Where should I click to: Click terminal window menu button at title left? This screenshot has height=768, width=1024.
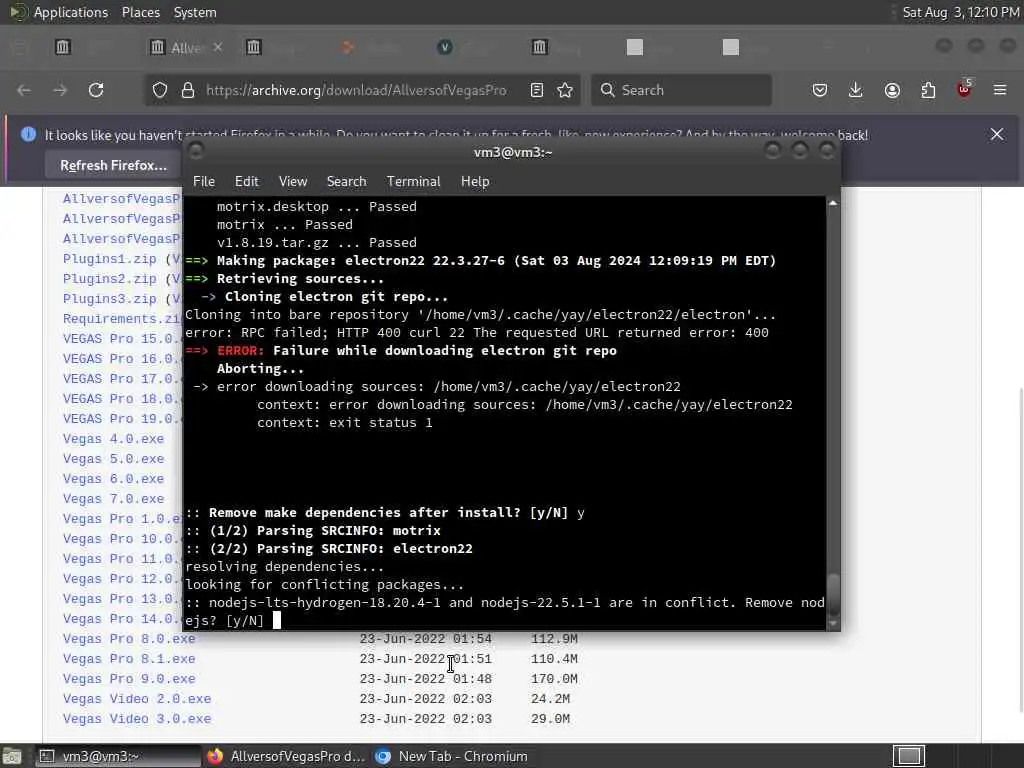(195, 151)
